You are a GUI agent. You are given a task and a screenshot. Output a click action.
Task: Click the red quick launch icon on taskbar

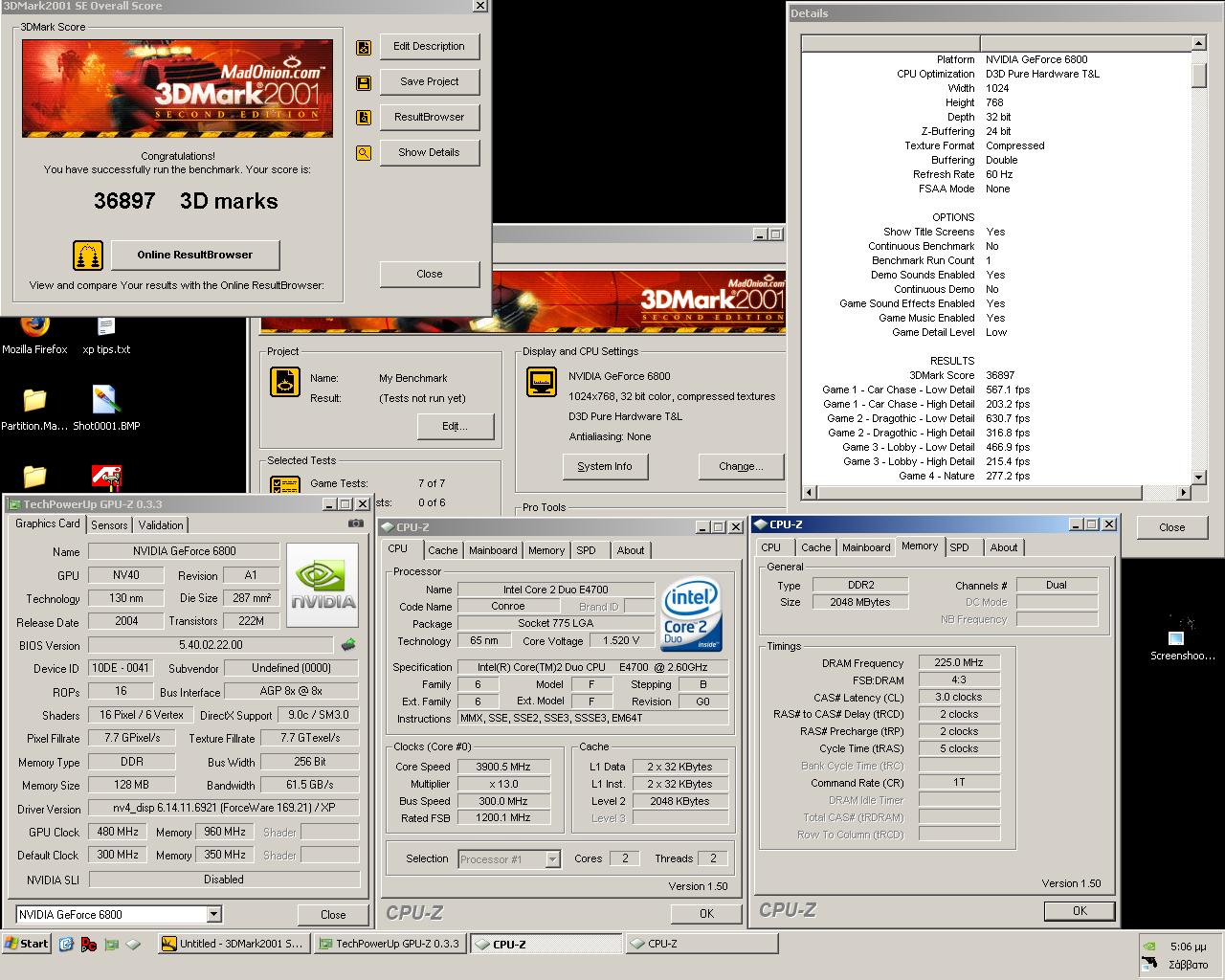tap(89, 944)
